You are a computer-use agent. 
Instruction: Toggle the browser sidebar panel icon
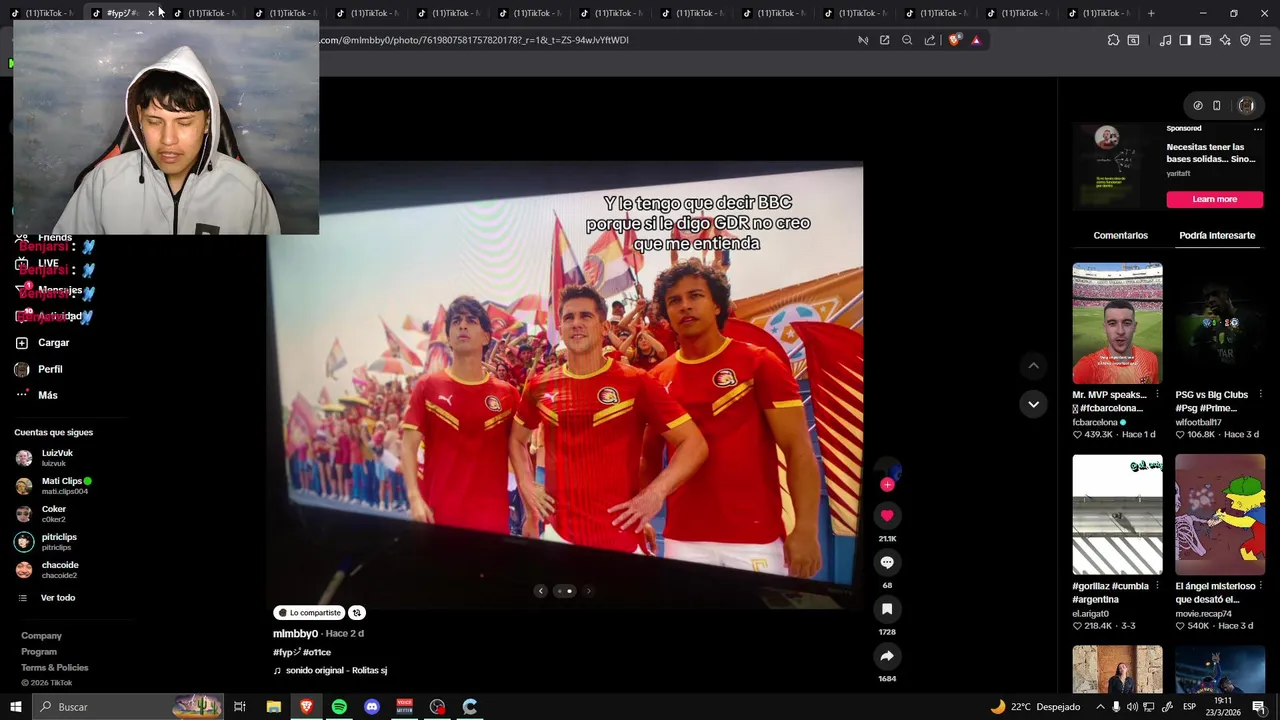pos(1185,40)
